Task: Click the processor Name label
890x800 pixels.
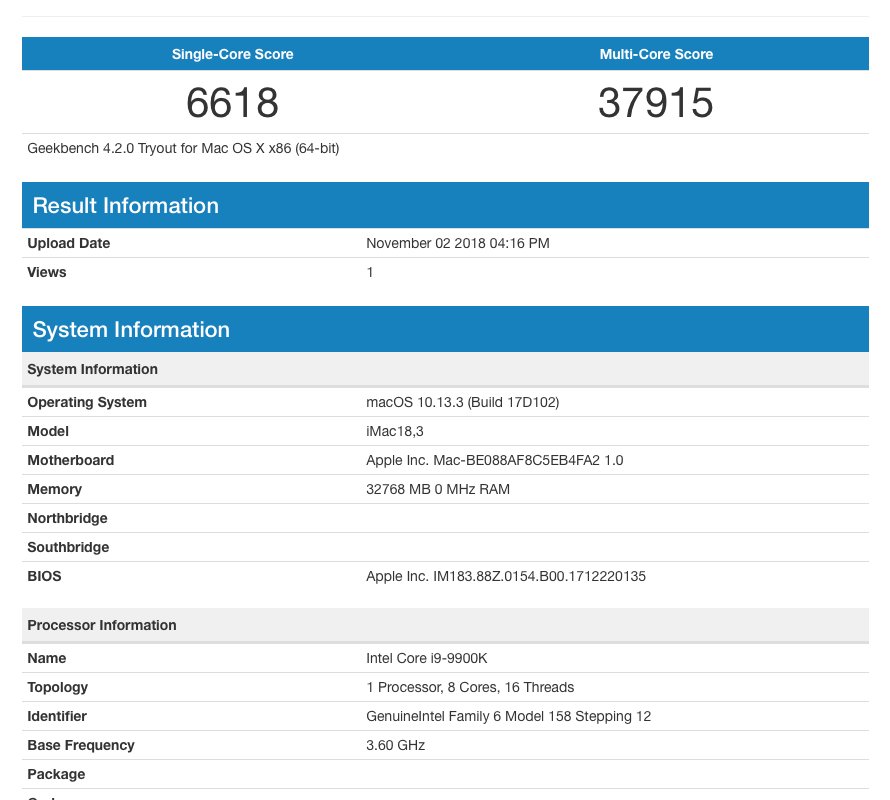Action: tap(47, 658)
